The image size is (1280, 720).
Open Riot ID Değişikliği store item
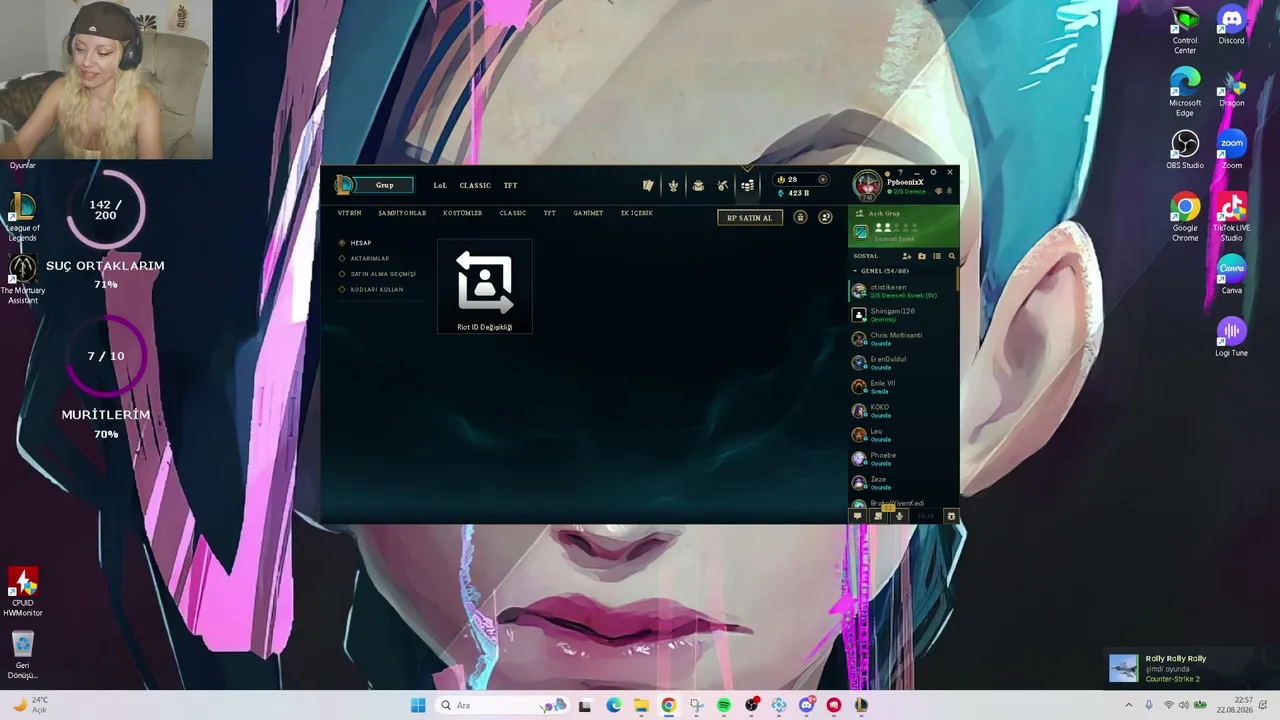[x=485, y=286]
